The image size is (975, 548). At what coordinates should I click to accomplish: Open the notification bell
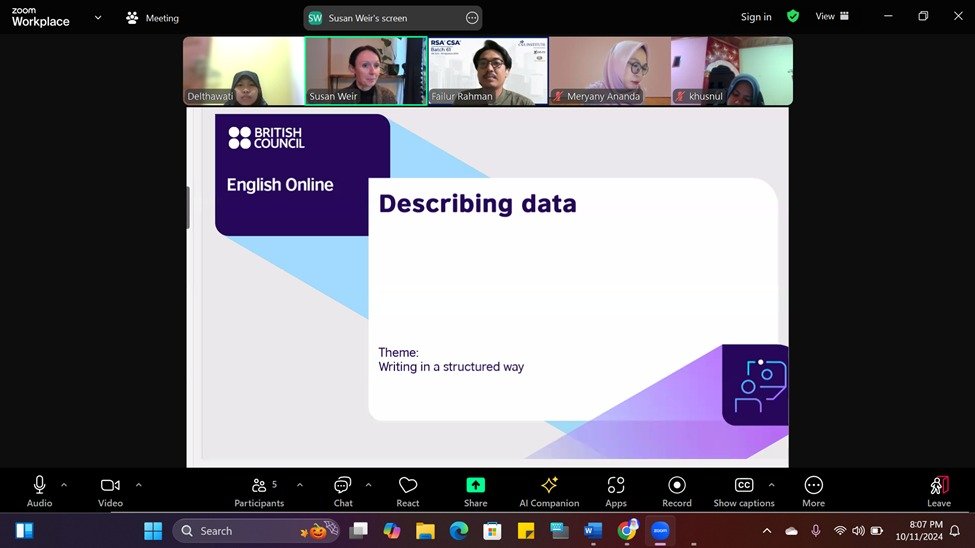954,531
